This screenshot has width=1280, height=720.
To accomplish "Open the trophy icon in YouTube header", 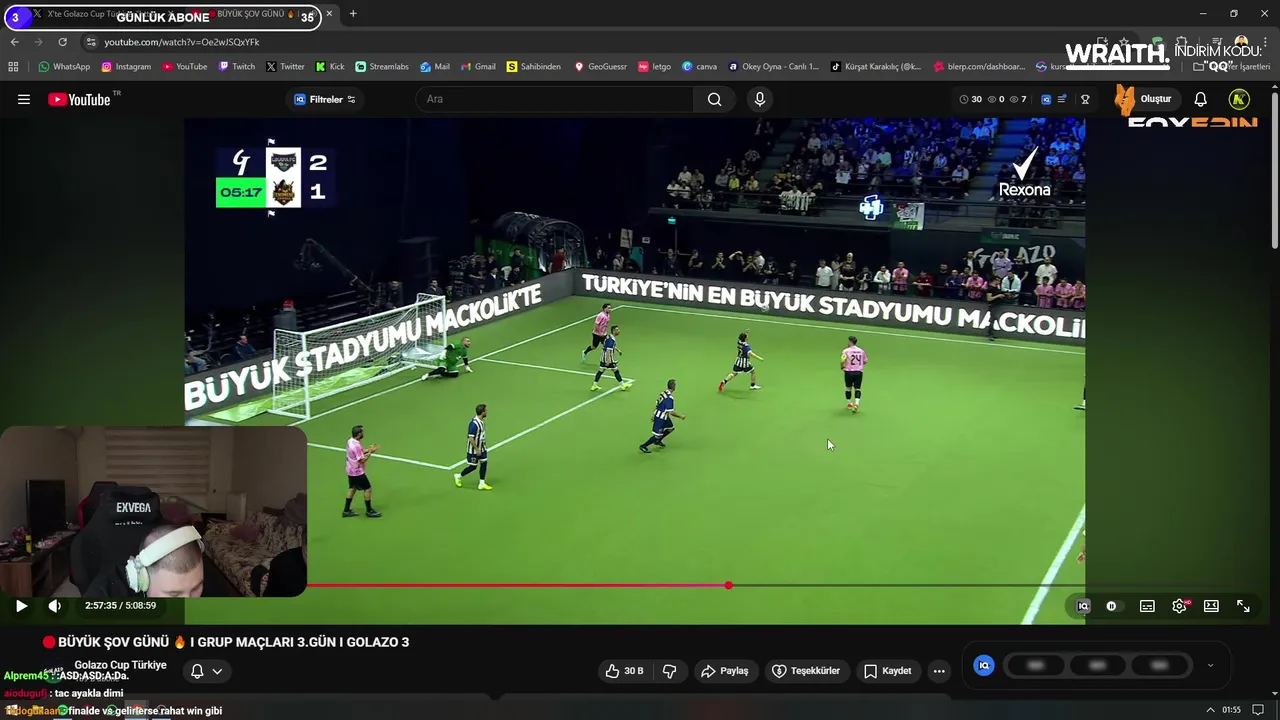I will pyautogui.click(x=1085, y=99).
